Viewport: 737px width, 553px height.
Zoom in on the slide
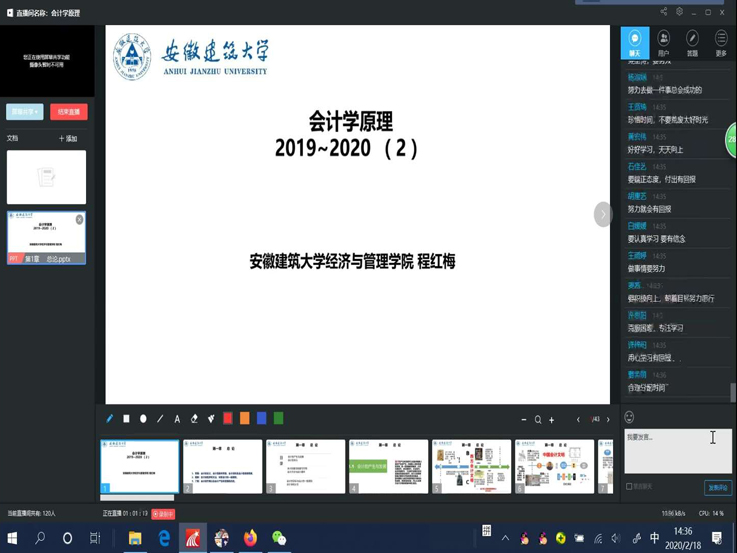pyautogui.click(x=551, y=420)
